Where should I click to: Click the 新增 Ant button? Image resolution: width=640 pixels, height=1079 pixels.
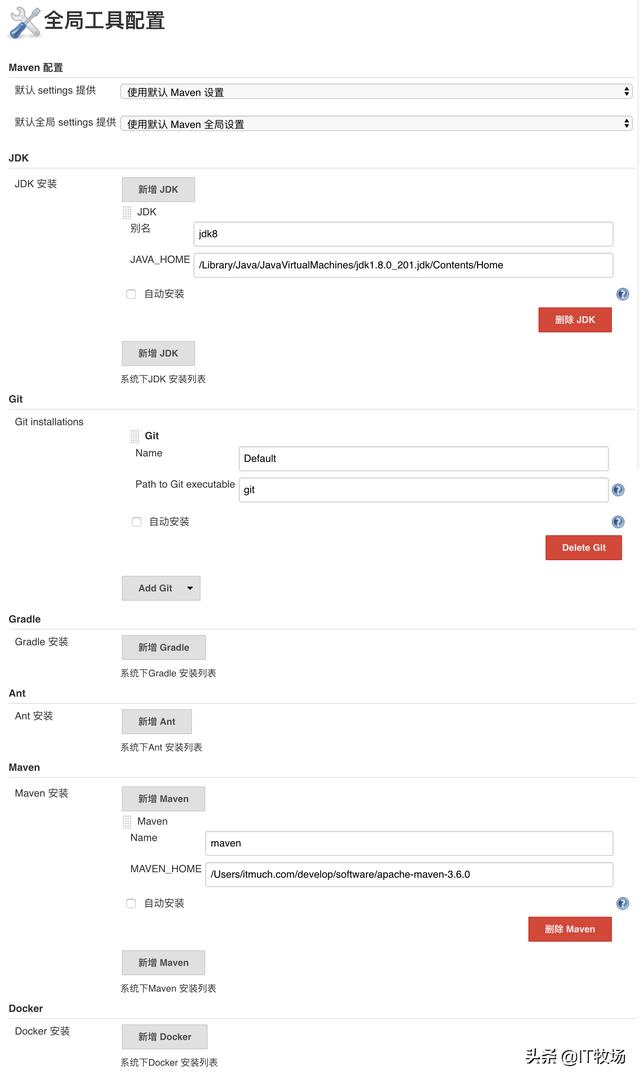[x=157, y=722]
